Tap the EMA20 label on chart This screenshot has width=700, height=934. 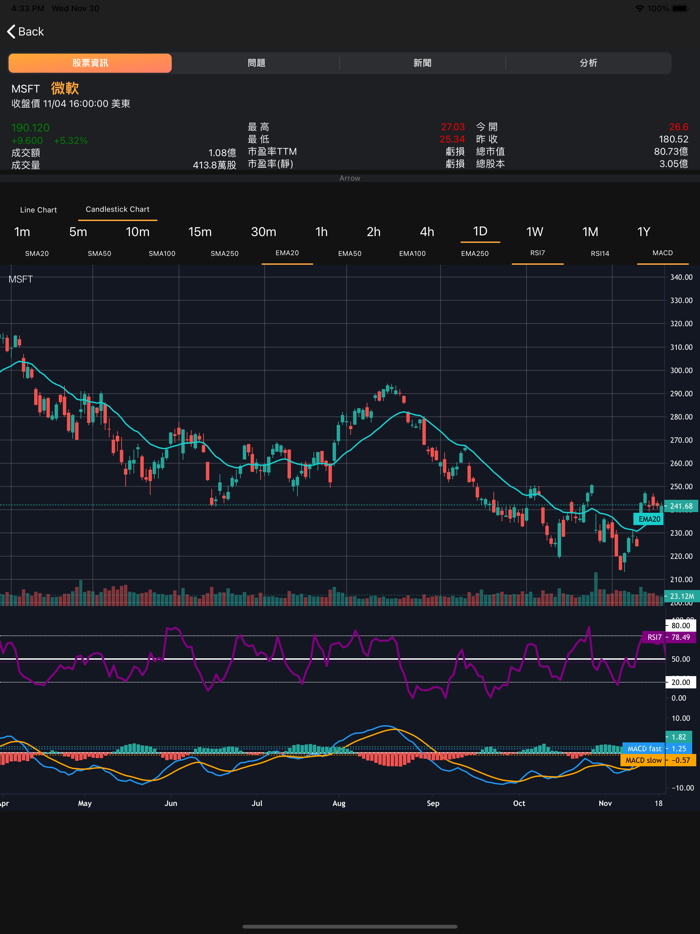[x=649, y=519]
